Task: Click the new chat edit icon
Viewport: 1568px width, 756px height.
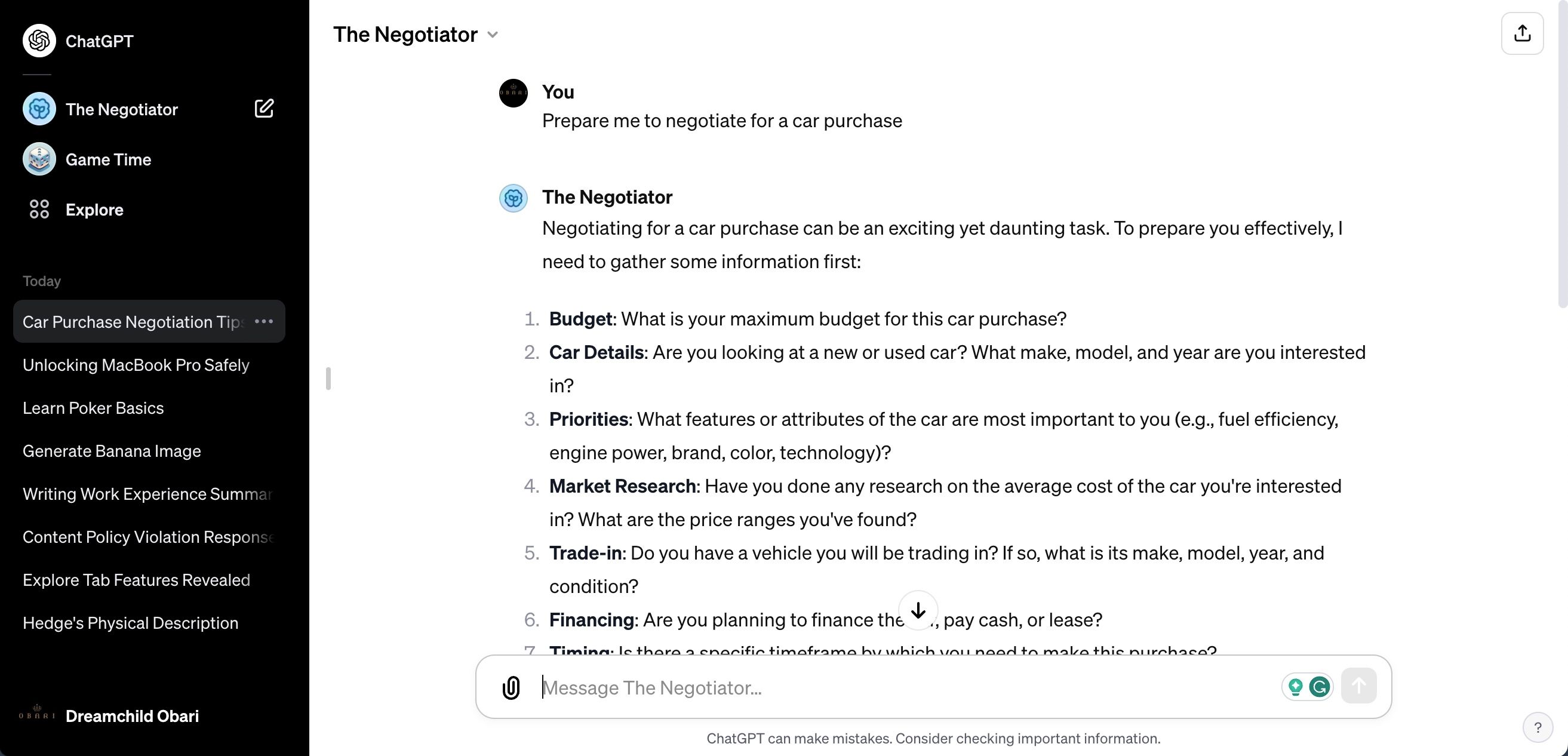Action: (264, 108)
